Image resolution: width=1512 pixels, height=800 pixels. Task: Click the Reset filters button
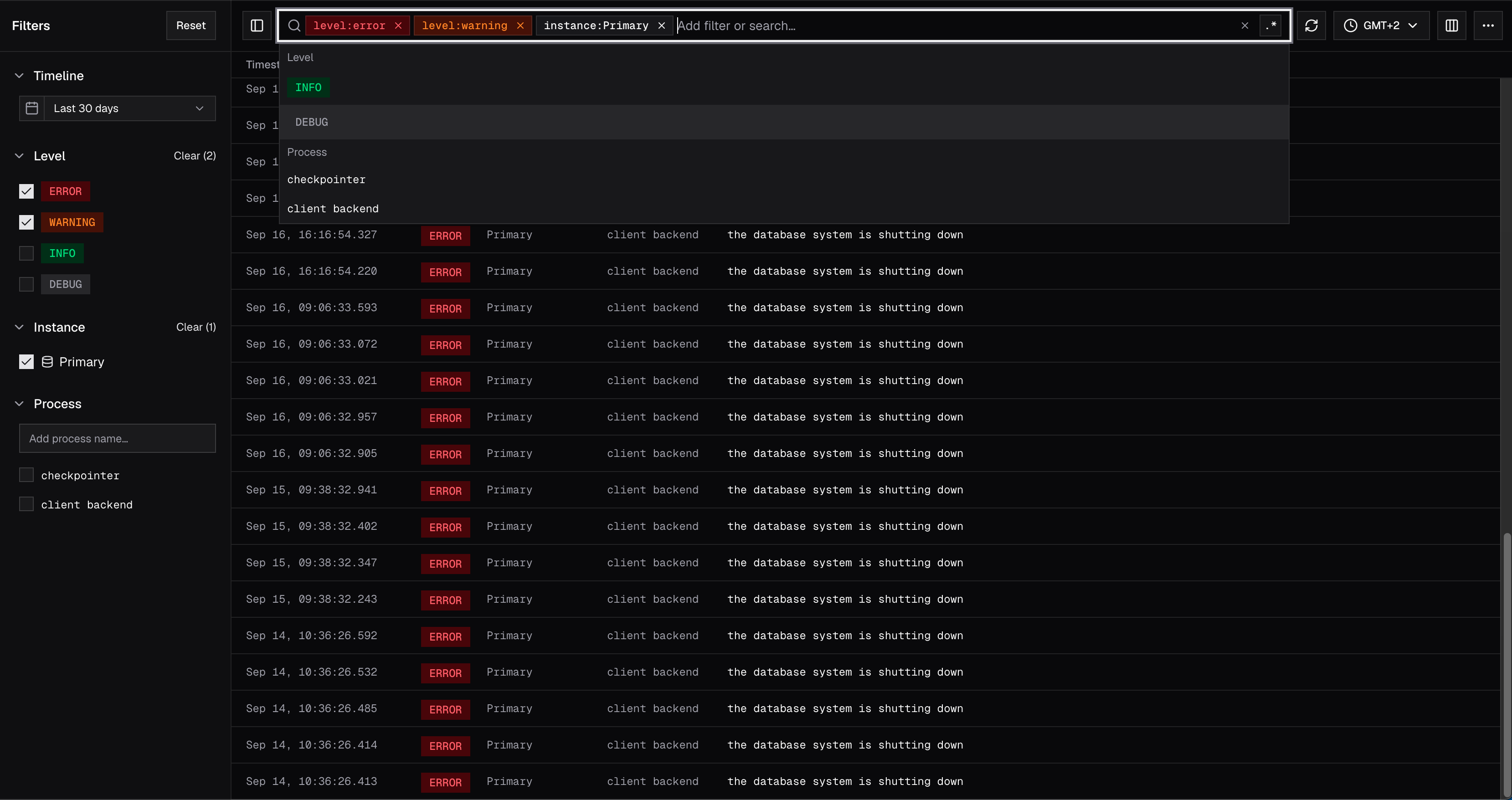coord(191,25)
